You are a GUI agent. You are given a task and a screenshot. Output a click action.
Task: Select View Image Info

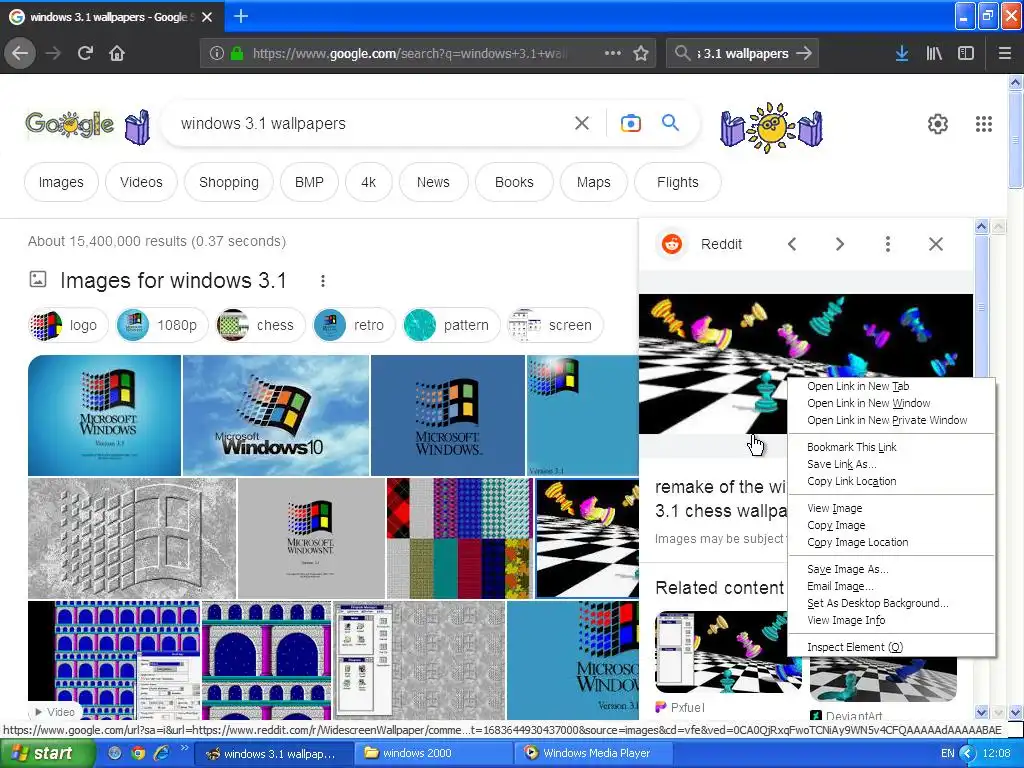pyautogui.click(x=891, y=620)
